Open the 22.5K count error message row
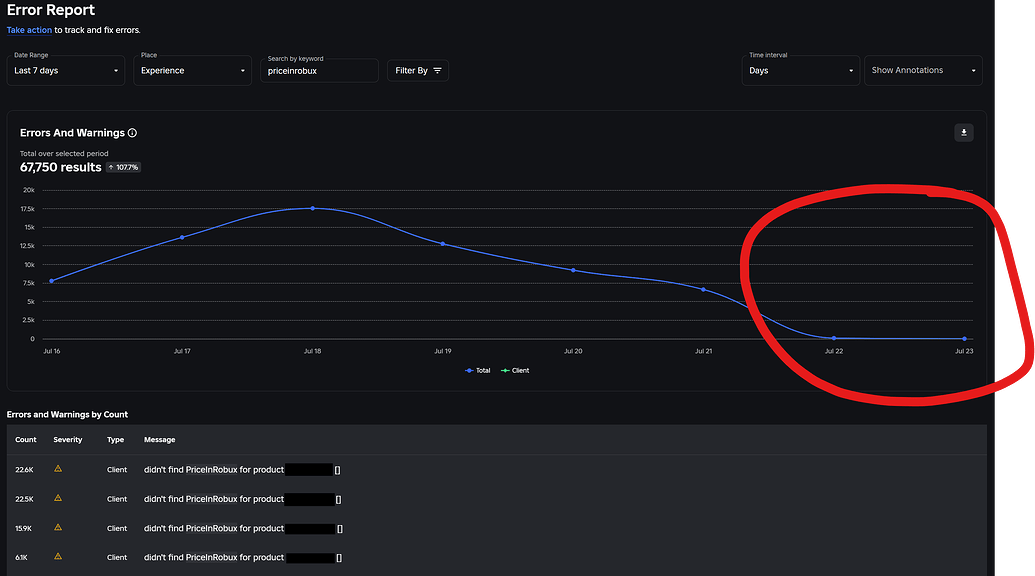Image resolution: width=1035 pixels, height=576 pixels. coord(496,499)
